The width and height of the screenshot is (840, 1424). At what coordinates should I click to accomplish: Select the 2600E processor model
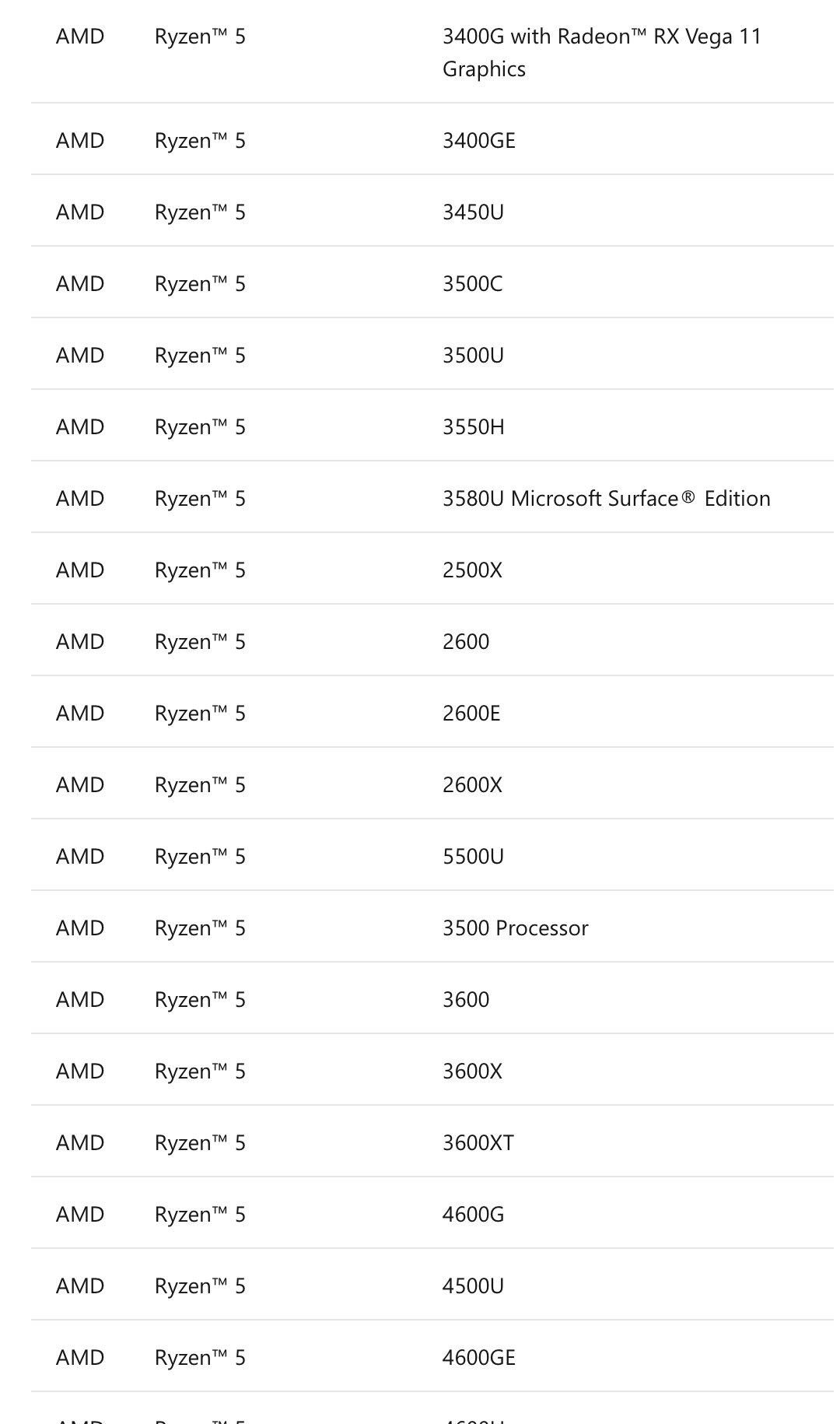(x=471, y=714)
